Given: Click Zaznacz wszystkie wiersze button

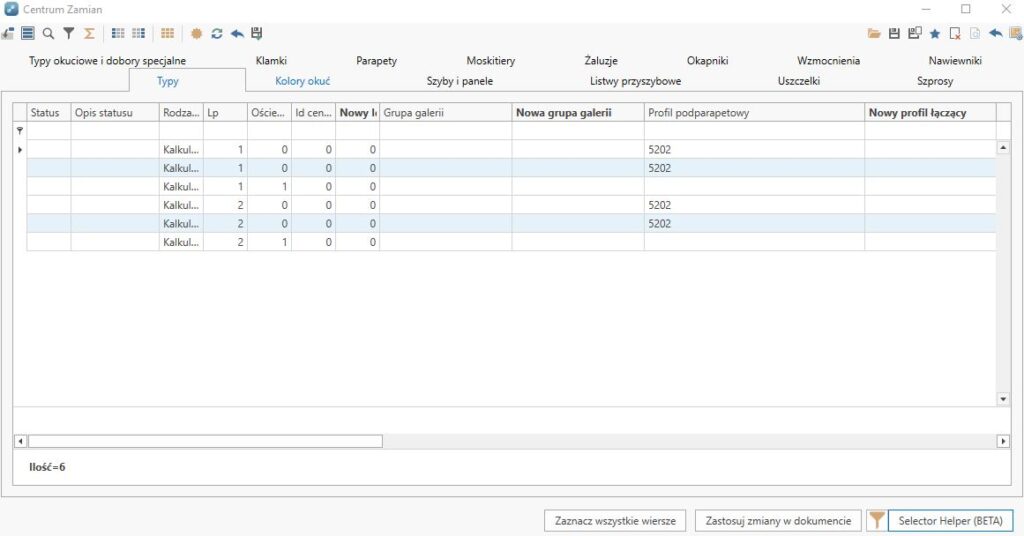Looking at the screenshot, I should (x=615, y=520).
